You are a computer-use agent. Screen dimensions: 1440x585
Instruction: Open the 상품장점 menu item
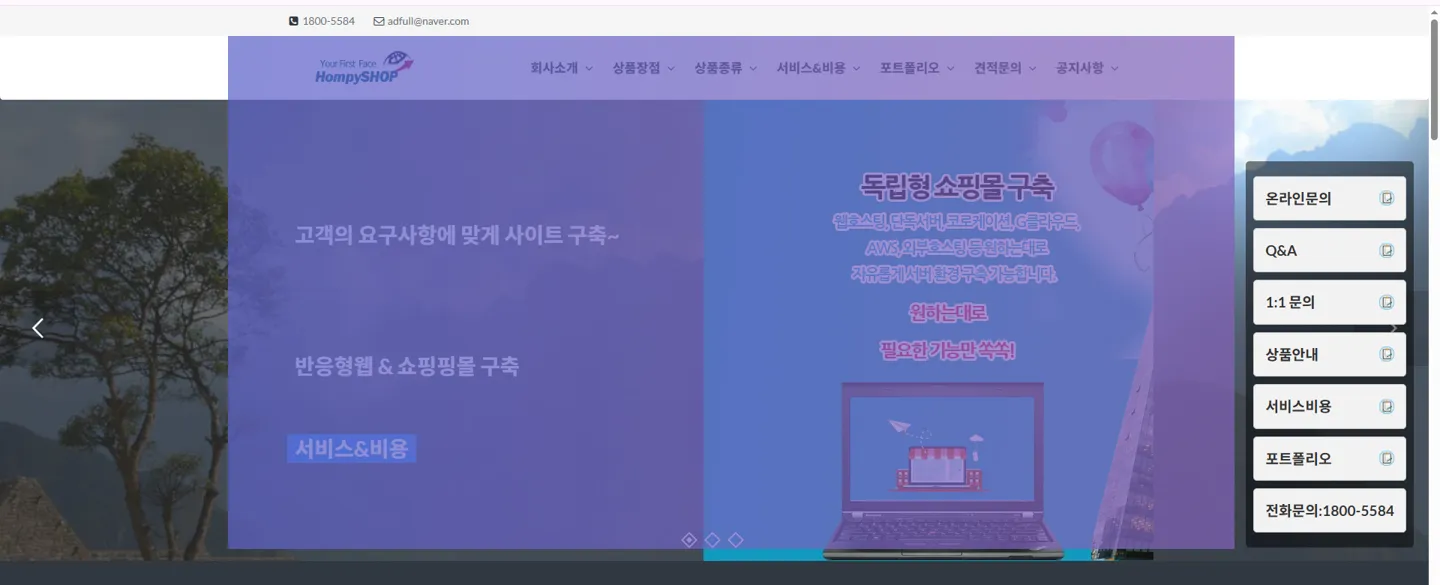[x=636, y=68]
